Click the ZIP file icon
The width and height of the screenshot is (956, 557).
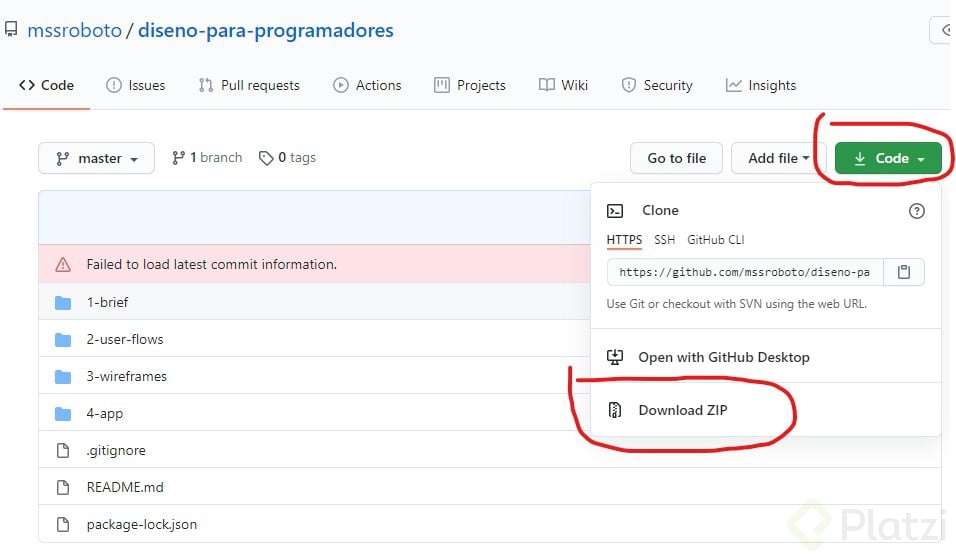coord(615,410)
